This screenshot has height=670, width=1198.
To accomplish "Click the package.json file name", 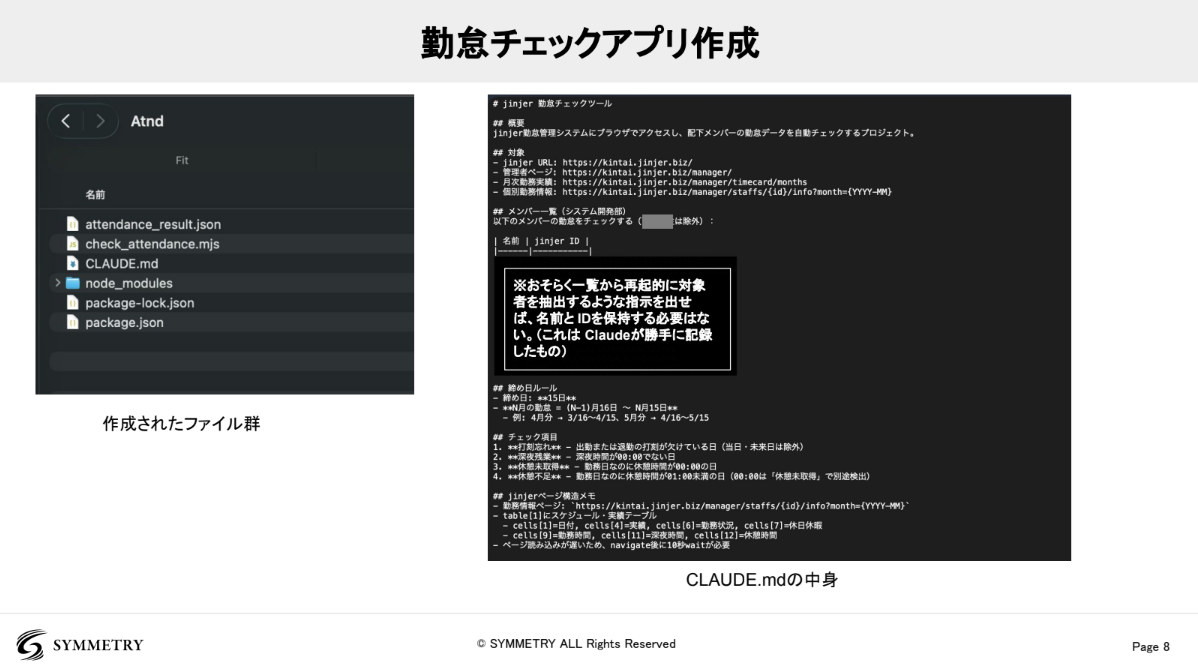I will 124,323.
